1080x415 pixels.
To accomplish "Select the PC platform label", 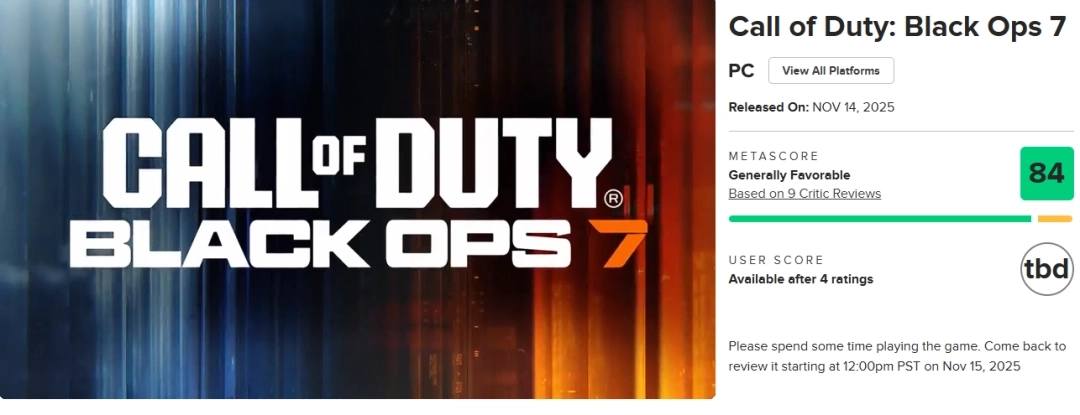I will point(741,71).
